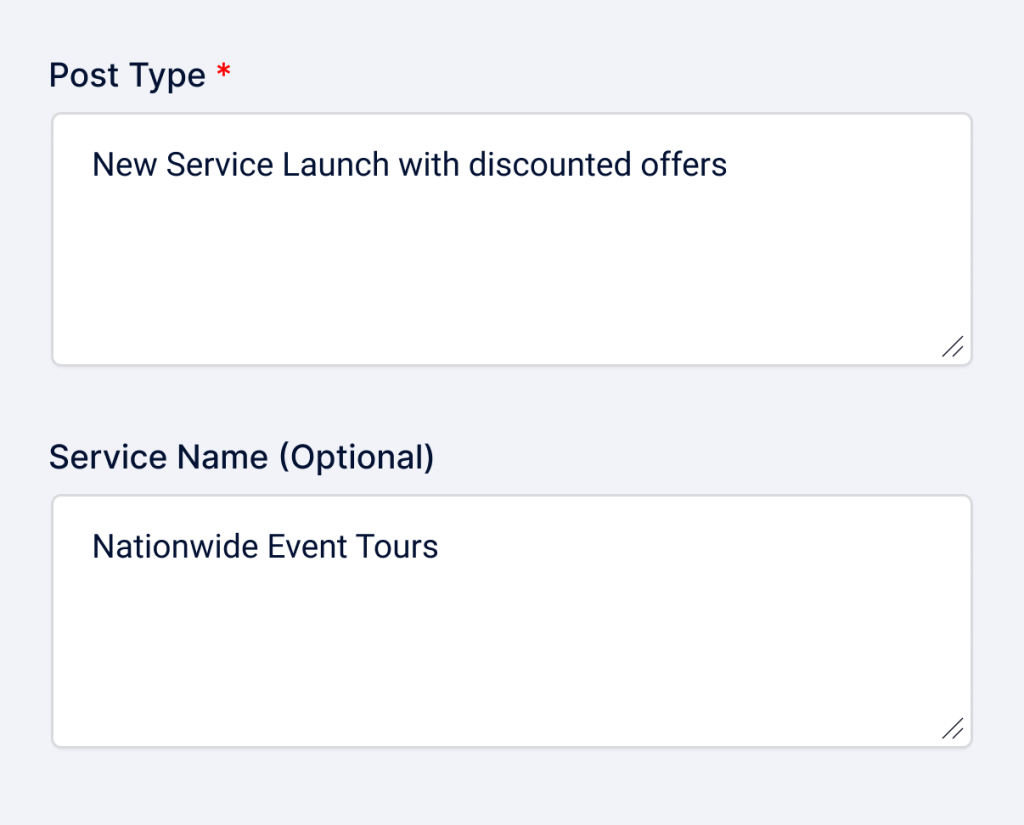Click the word "Post" in the Post Type label
Screen dimensions: 1024x825
point(83,75)
